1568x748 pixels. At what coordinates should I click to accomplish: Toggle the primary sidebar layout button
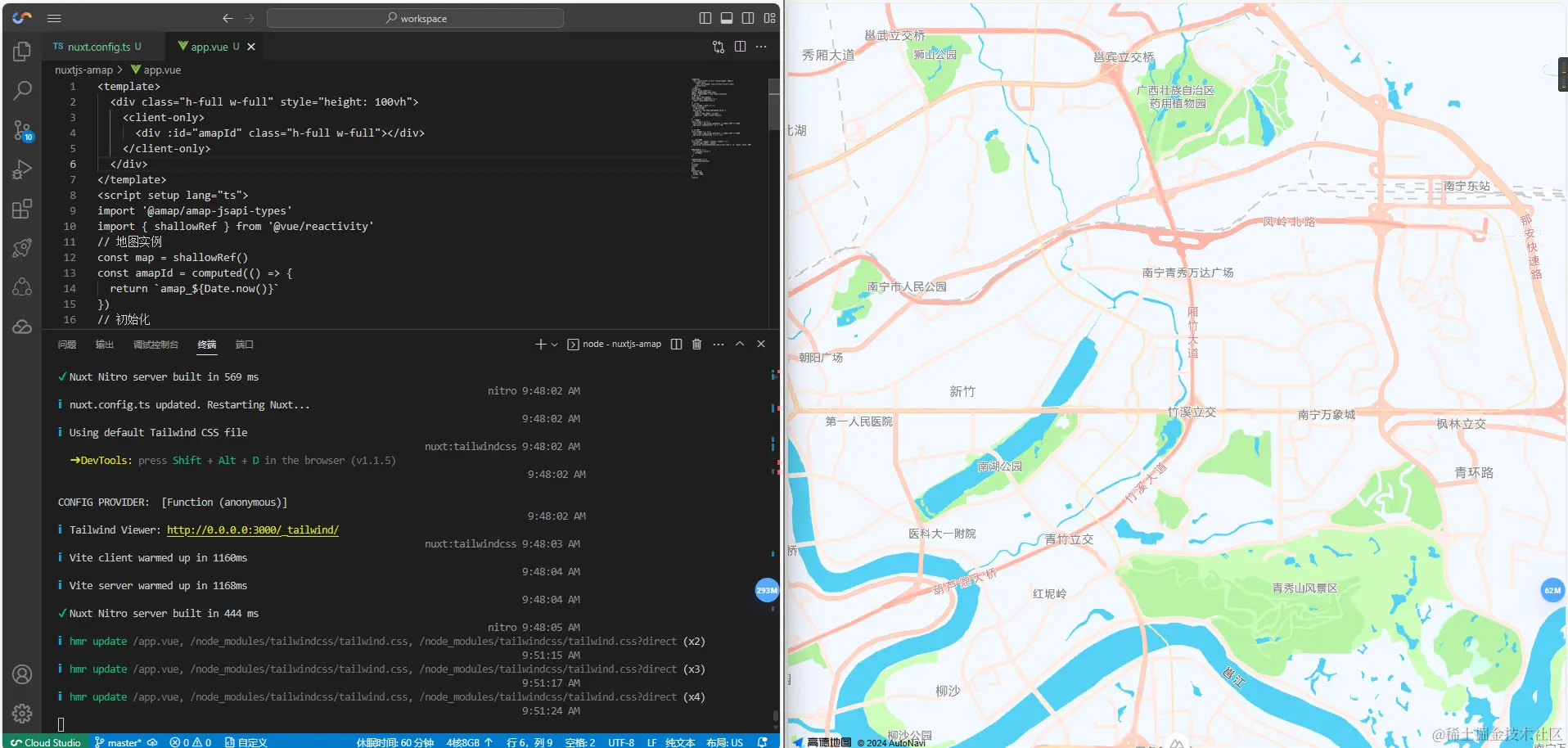coord(705,18)
